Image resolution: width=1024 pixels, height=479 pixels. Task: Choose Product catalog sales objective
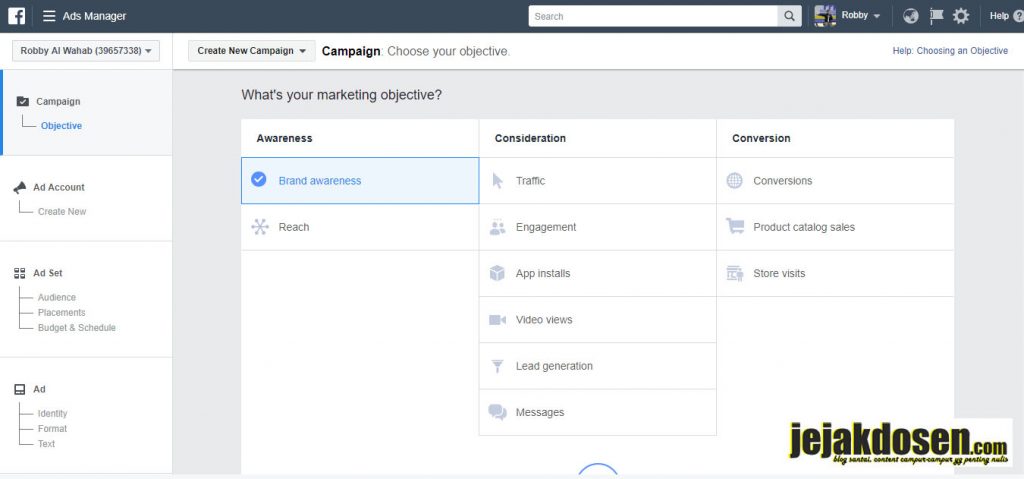[x=835, y=227]
